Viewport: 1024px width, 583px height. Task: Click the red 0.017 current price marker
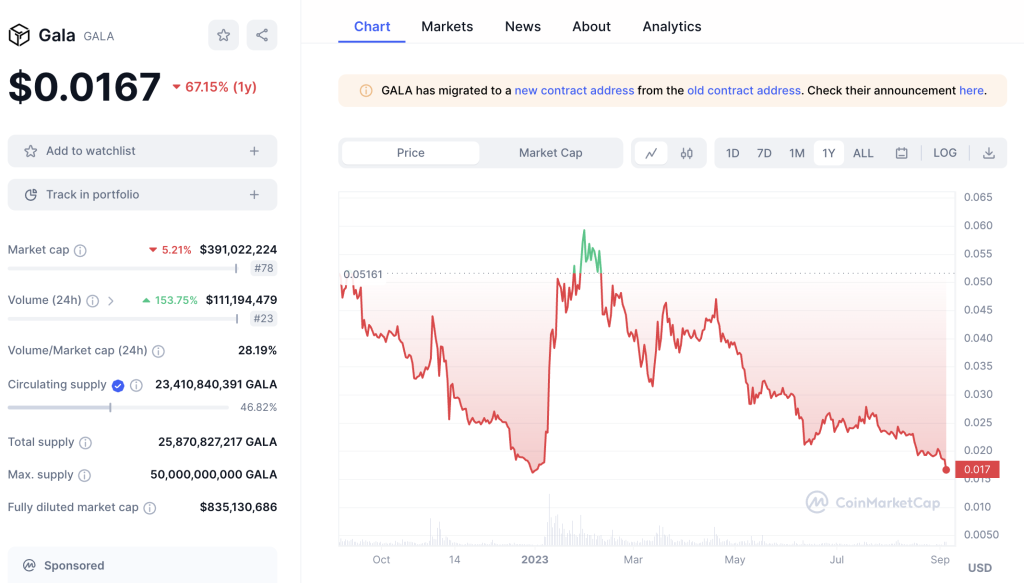(x=977, y=469)
